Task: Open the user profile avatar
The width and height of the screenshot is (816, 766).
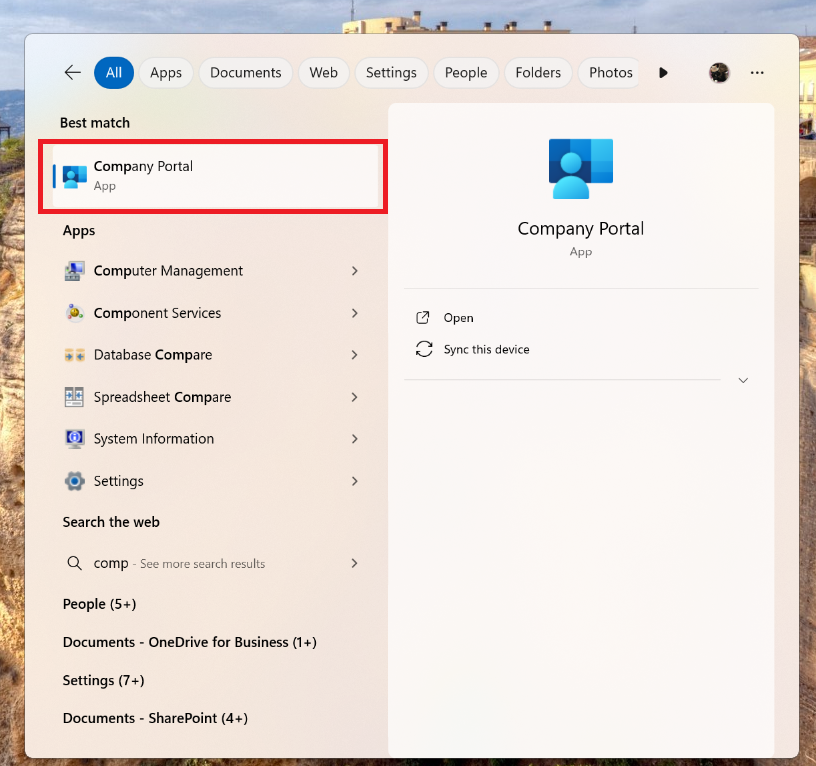Action: click(x=719, y=72)
